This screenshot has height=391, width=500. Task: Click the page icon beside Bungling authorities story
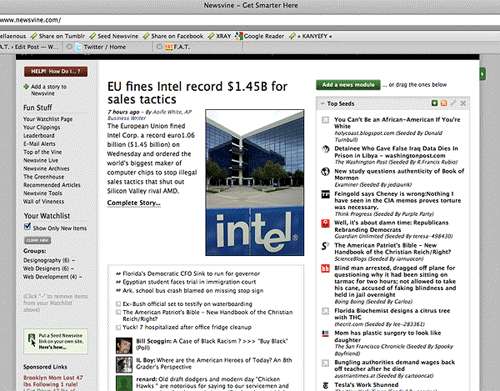pyautogui.click(x=325, y=363)
